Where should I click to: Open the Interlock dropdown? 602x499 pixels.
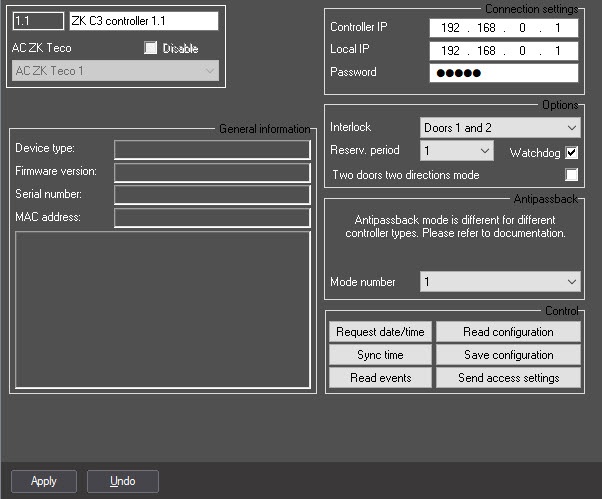click(x=499, y=128)
